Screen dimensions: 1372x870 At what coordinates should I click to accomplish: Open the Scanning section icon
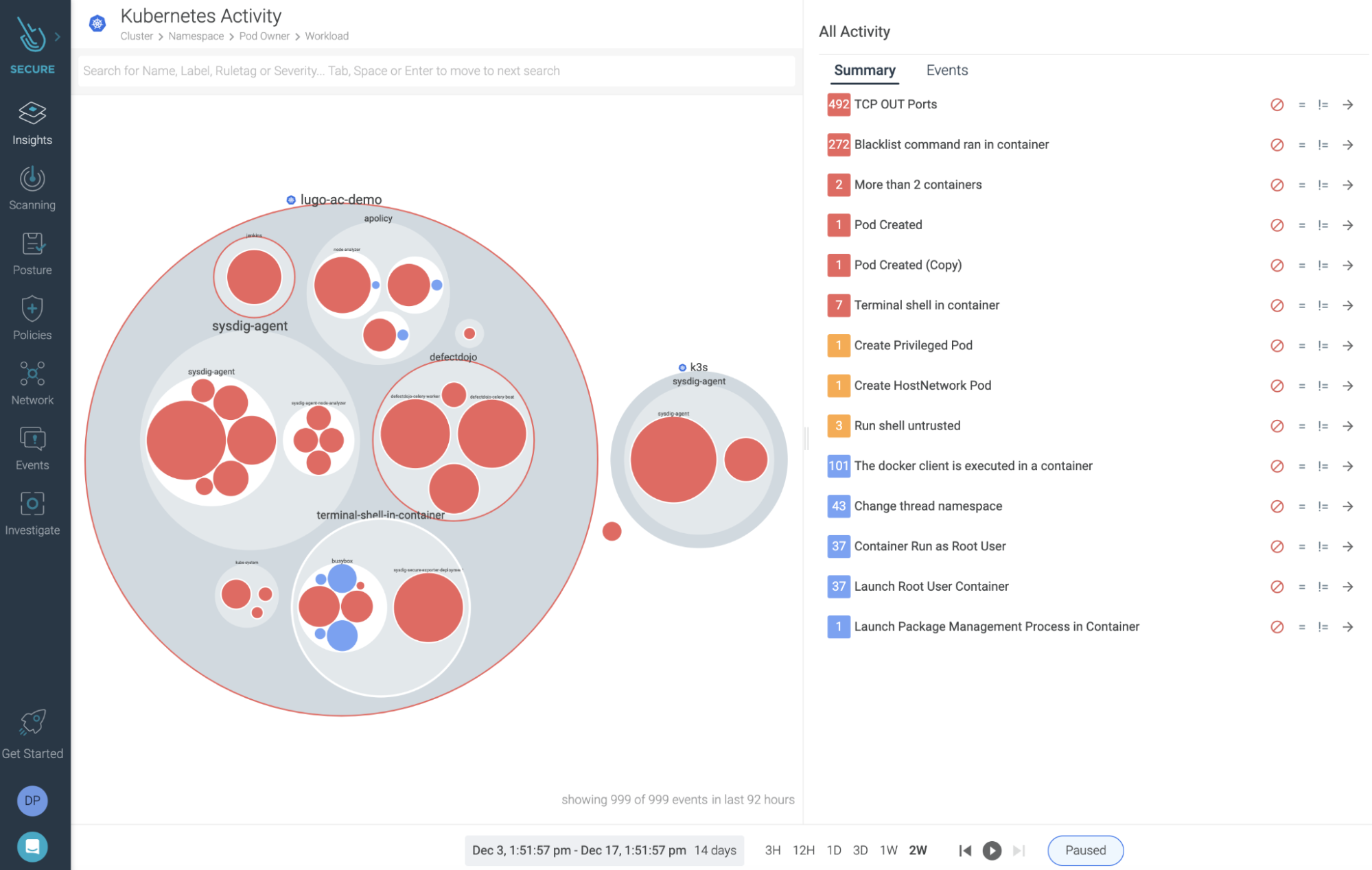[x=32, y=179]
